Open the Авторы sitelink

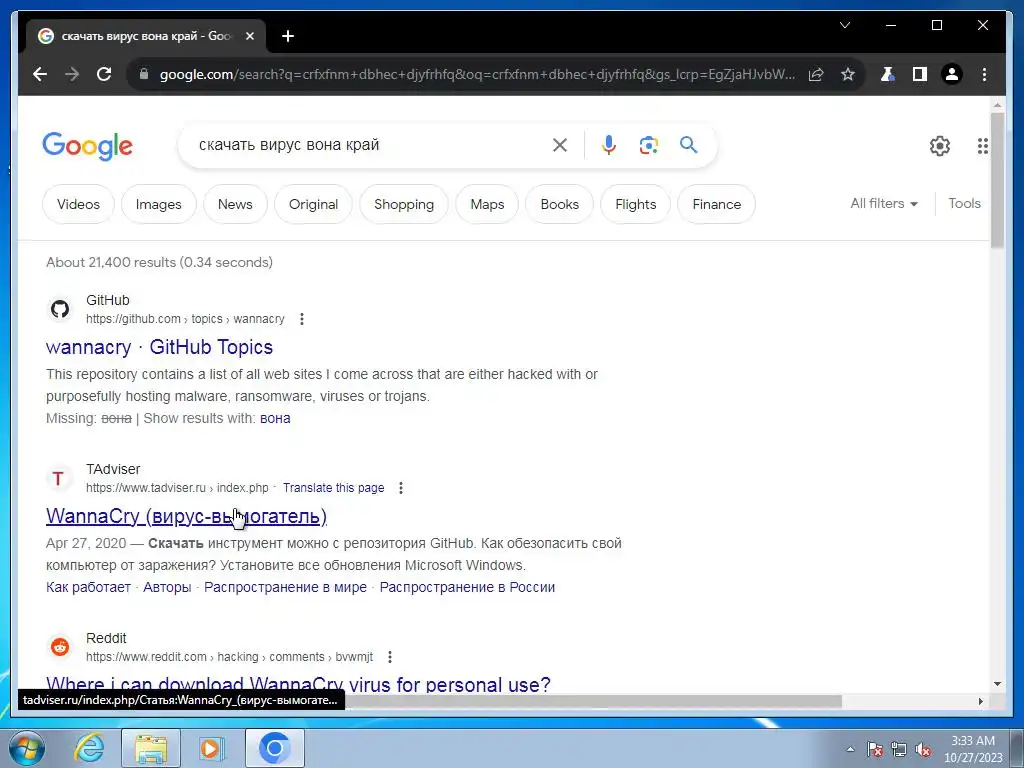click(167, 587)
